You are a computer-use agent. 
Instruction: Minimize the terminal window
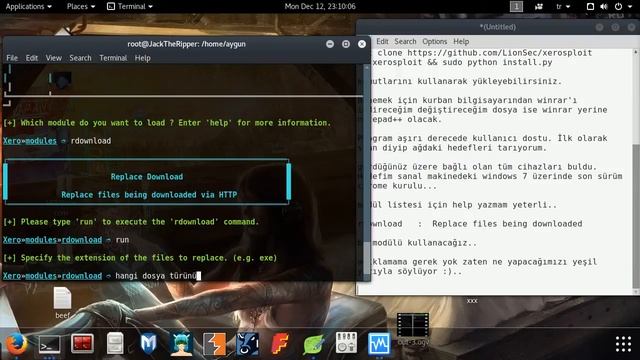coord(330,44)
